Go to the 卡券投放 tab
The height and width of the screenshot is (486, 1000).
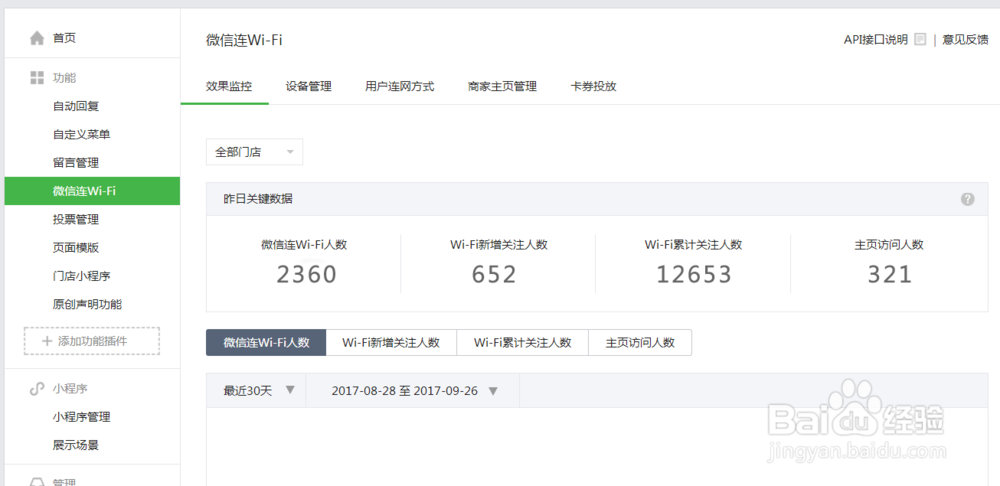593,86
